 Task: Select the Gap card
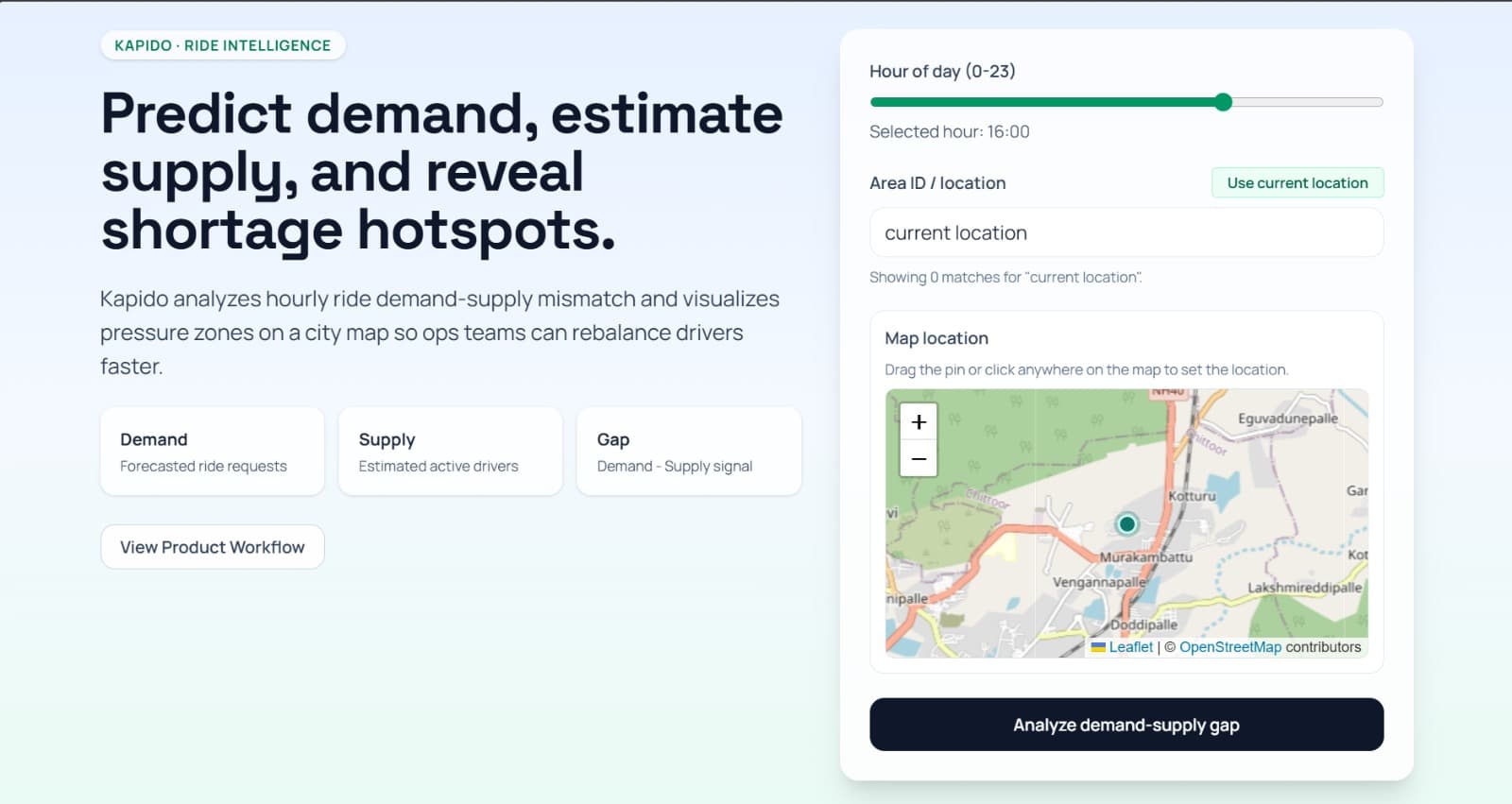(689, 452)
